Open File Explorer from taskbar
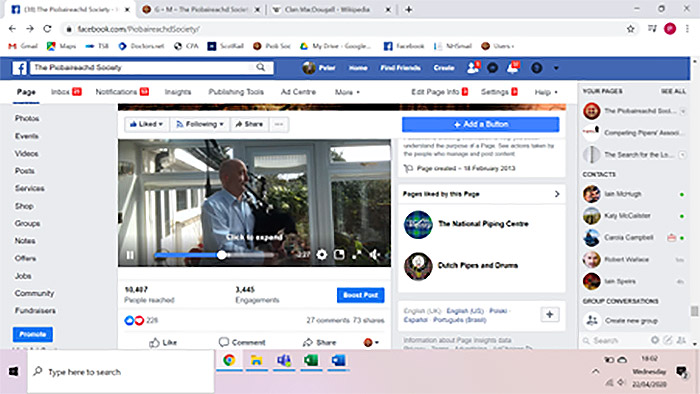 (x=257, y=360)
